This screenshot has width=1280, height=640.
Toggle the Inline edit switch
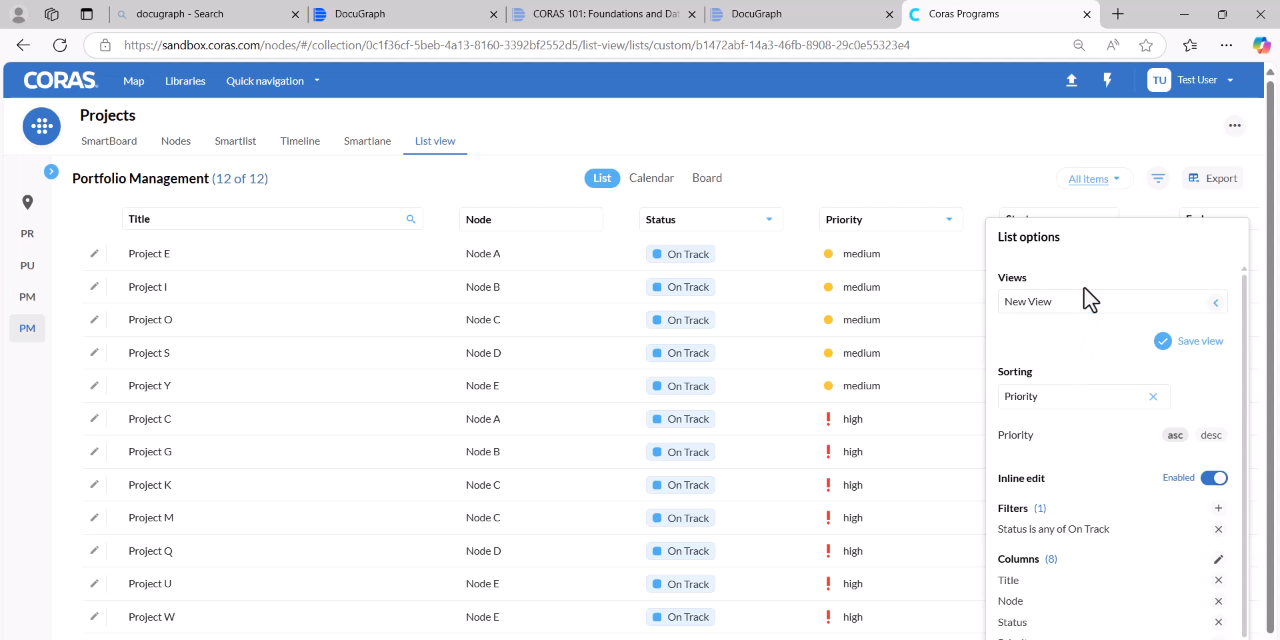1214,478
